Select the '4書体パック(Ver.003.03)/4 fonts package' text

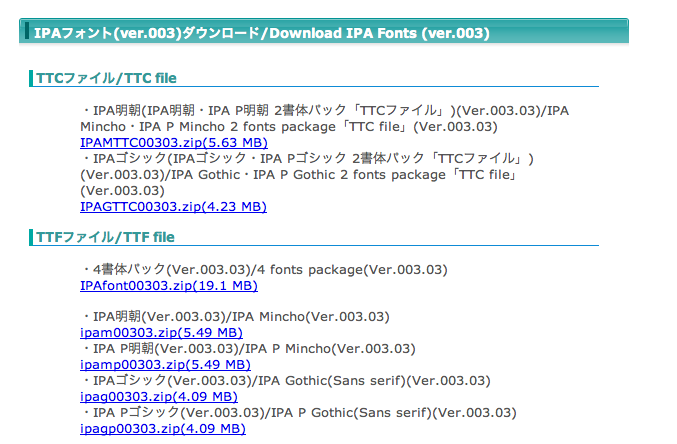tap(264, 270)
